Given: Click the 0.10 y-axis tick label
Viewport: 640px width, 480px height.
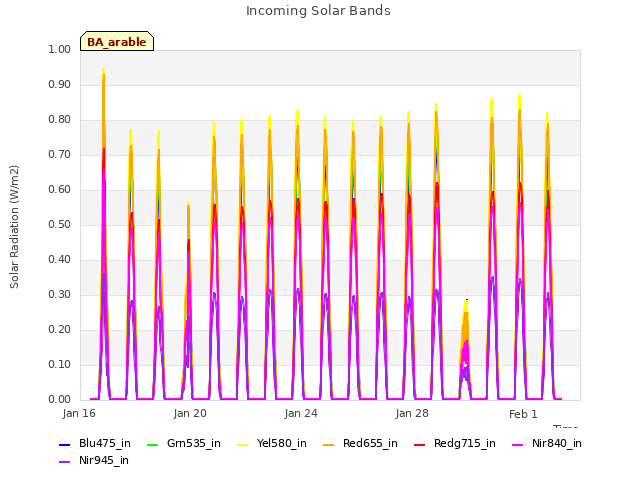Looking at the screenshot, I should pos(60,364).
